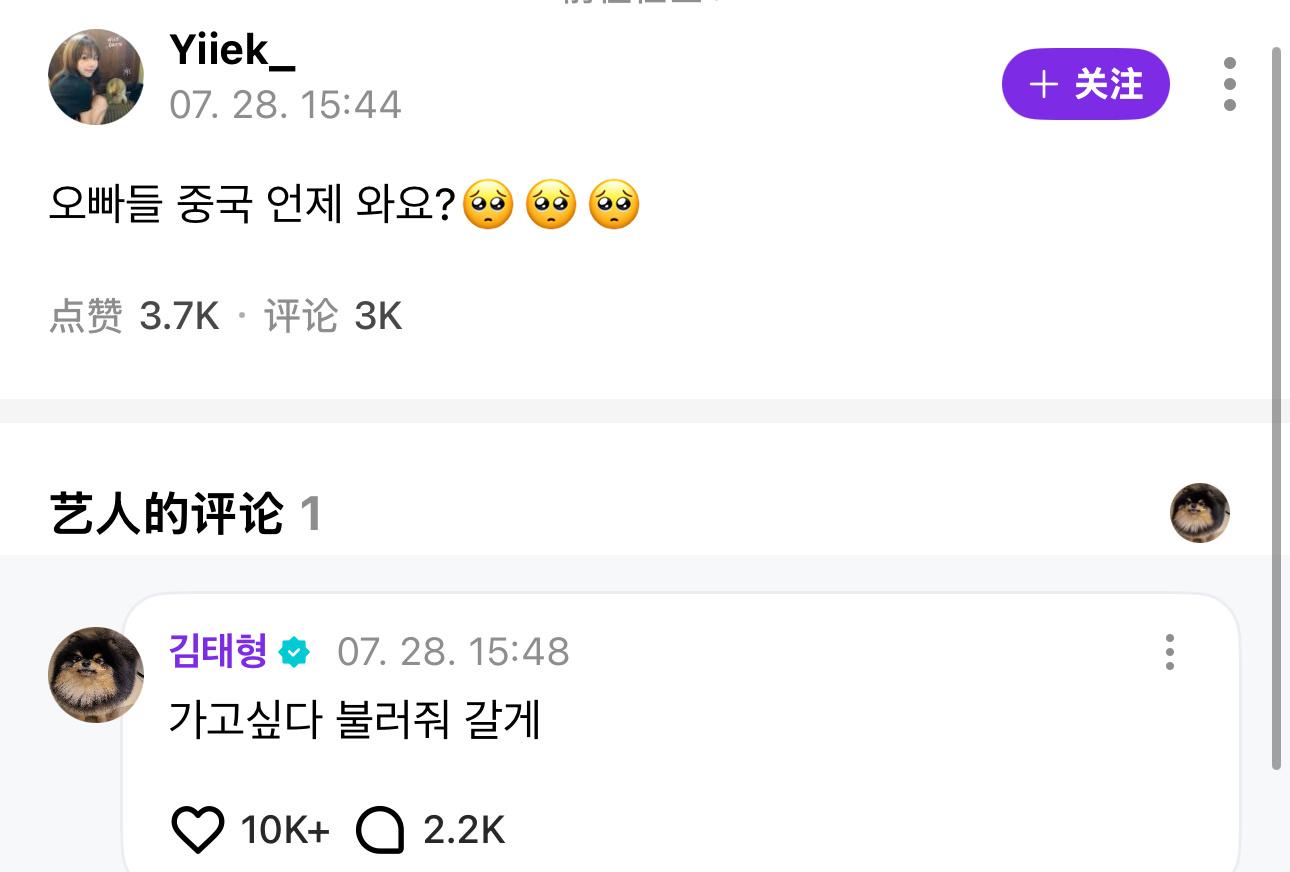Click the 김태형 artist name

(x=218, y=652)
